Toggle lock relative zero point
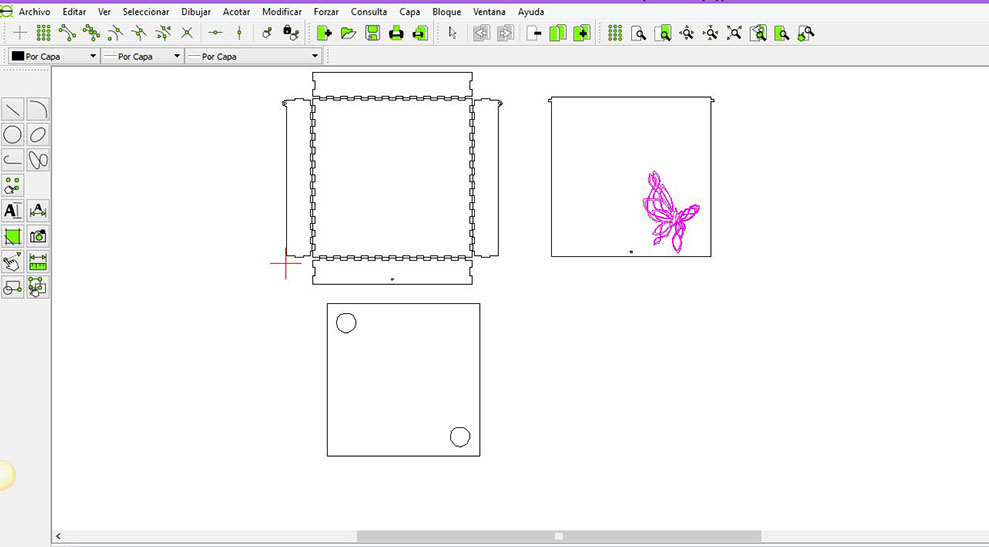Viewport: 989px width, 547px height. point(290,33)
